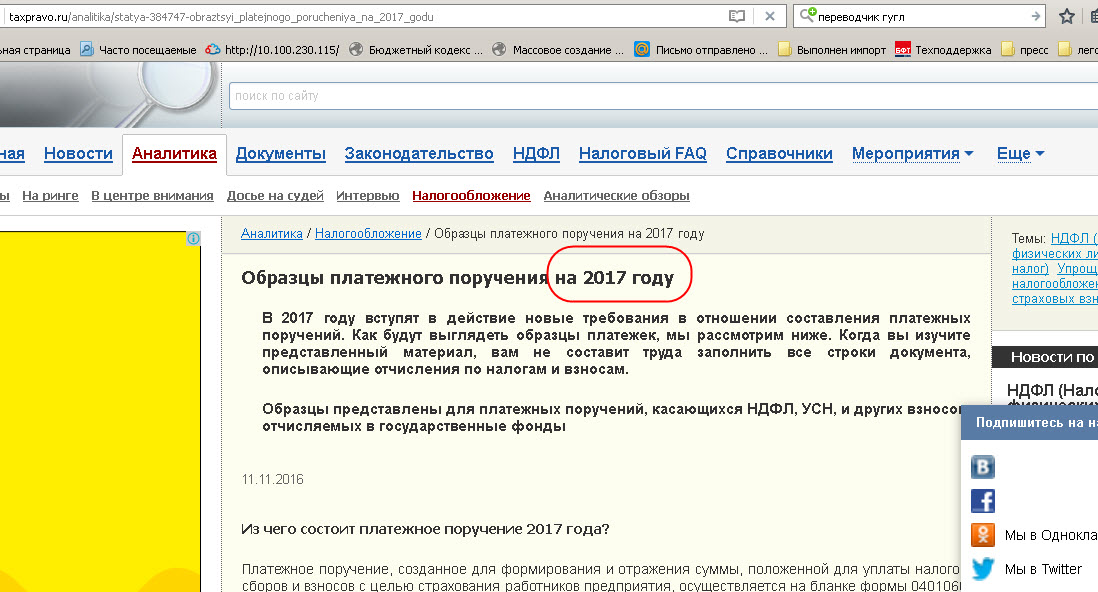
Task: Open 'пресс' bookmark folder
Action: point(1025,50)
